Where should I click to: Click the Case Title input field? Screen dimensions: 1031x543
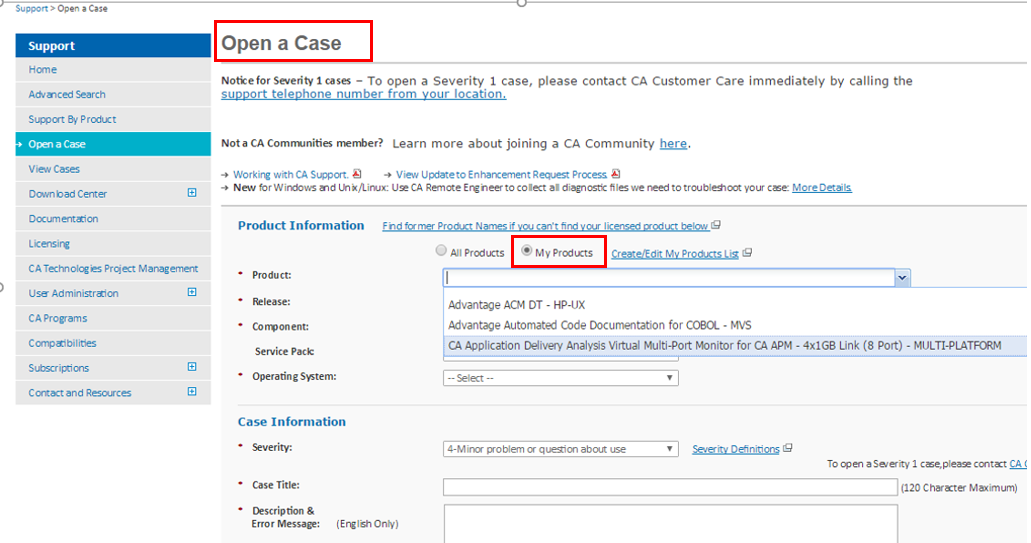pos(670,487)
